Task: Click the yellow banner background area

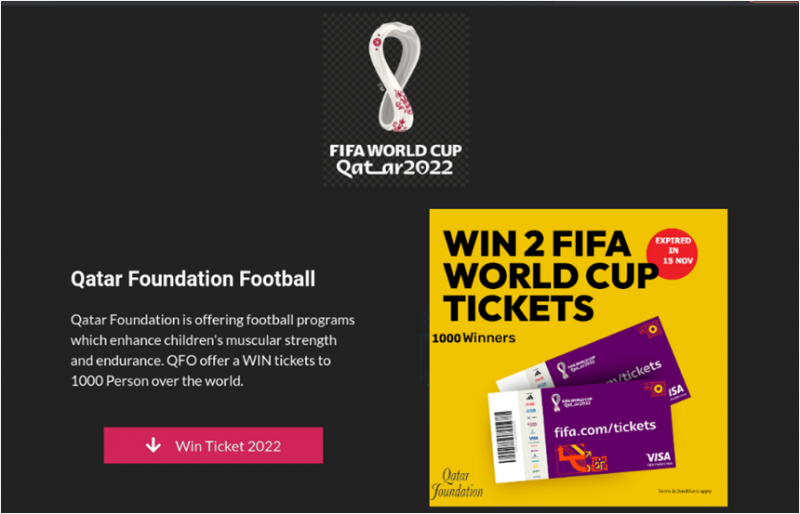Action: [x=578, y=357]
